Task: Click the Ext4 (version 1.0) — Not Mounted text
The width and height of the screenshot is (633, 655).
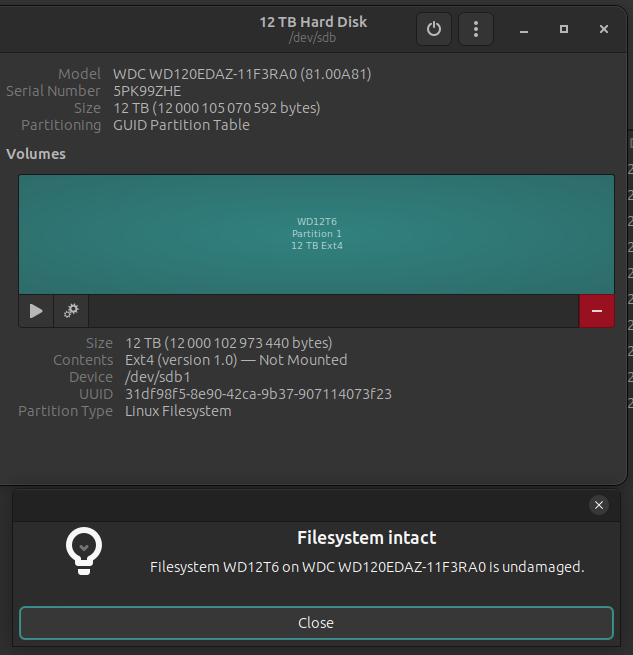Action: pos(236,360)
